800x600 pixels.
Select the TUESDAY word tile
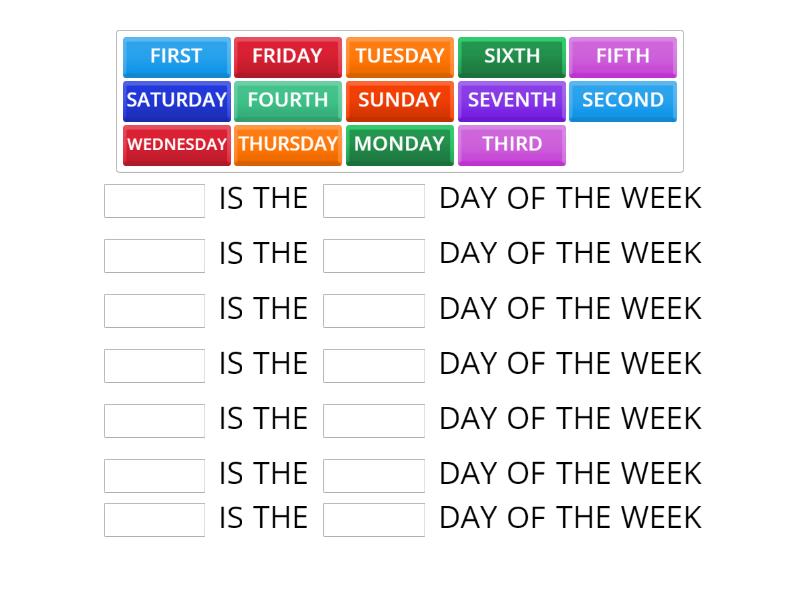click(400, 57)
